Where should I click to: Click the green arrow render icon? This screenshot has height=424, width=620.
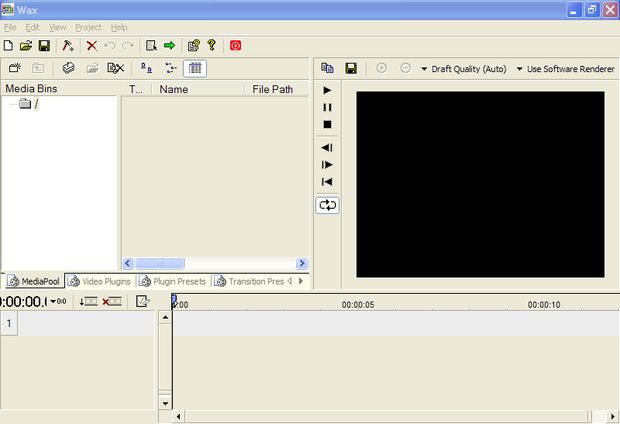[x=170, y=45]
